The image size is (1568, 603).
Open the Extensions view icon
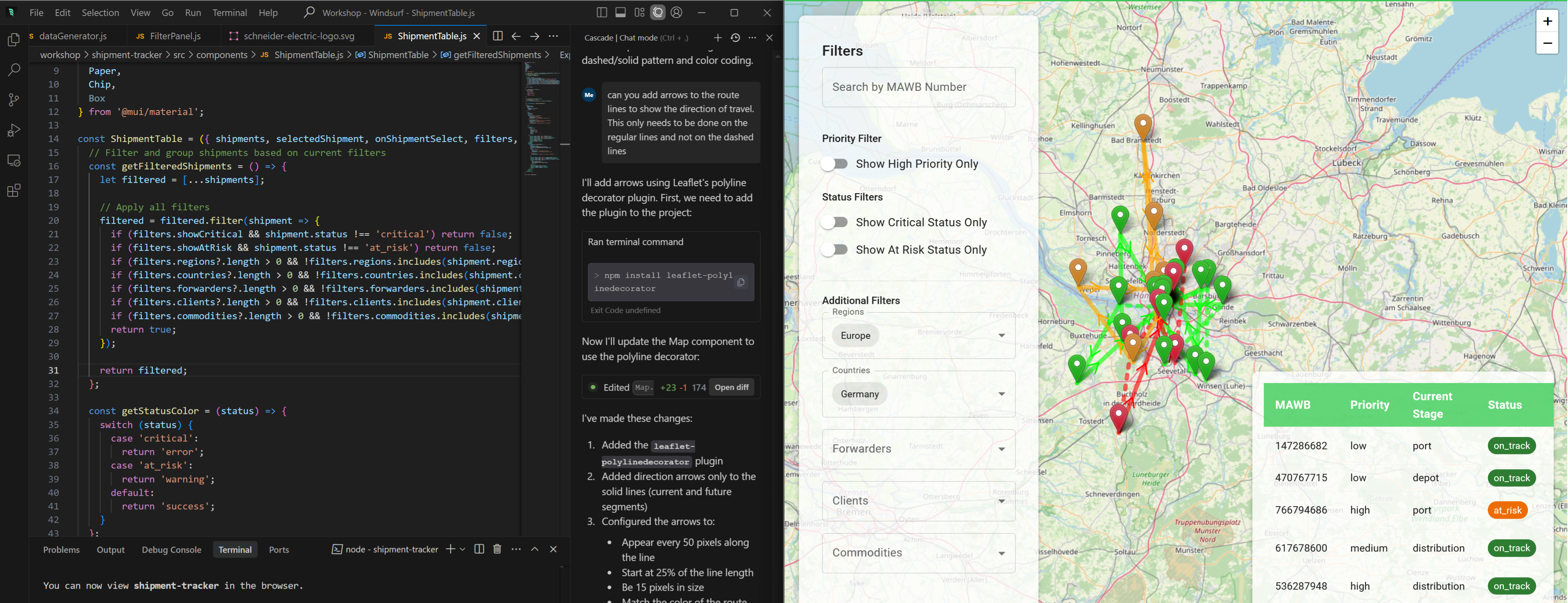[13, 191]
